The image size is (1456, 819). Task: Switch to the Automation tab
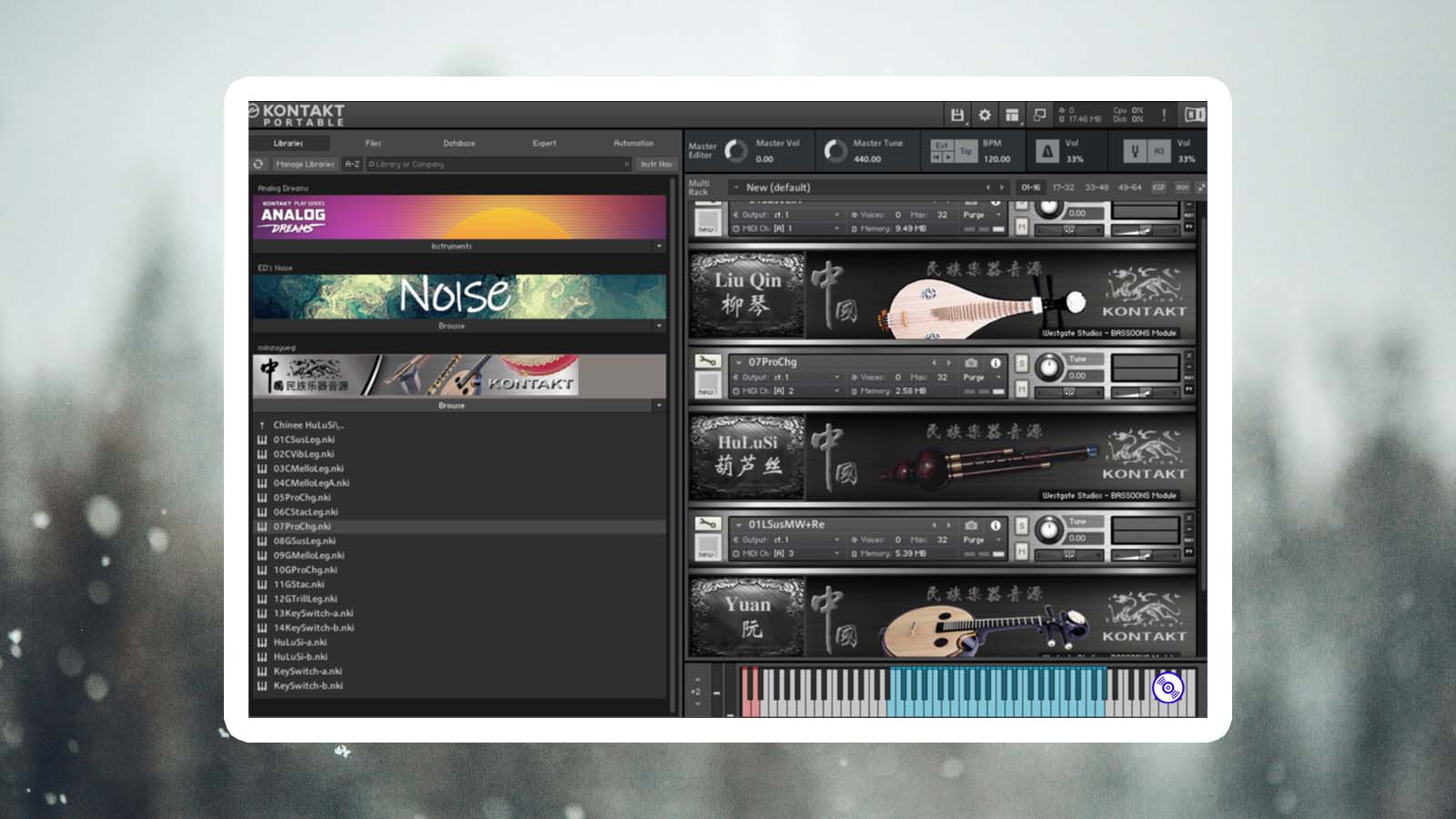[633, 143]
